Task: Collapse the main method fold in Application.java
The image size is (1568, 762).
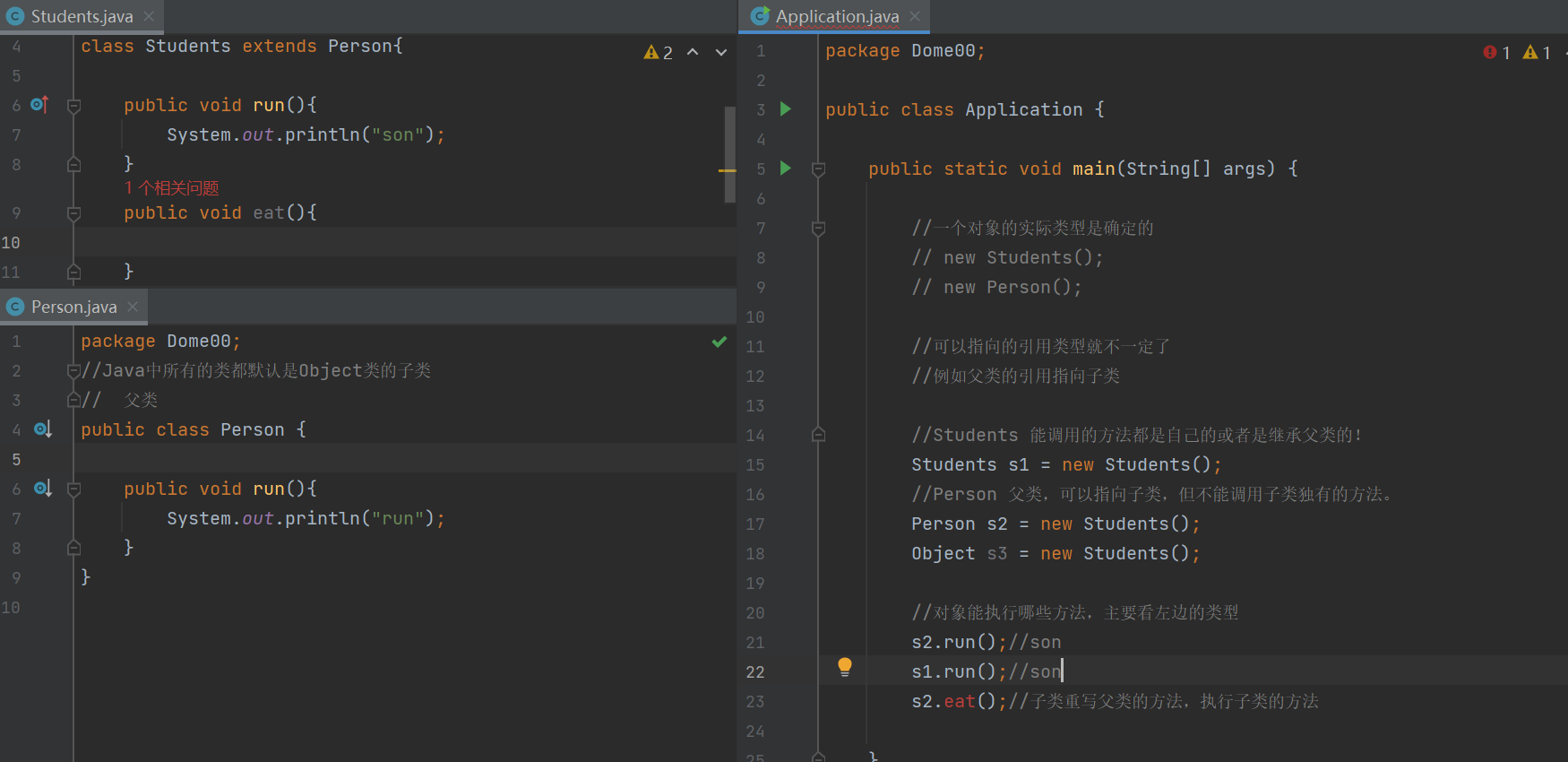Action: tap(818, 169)
